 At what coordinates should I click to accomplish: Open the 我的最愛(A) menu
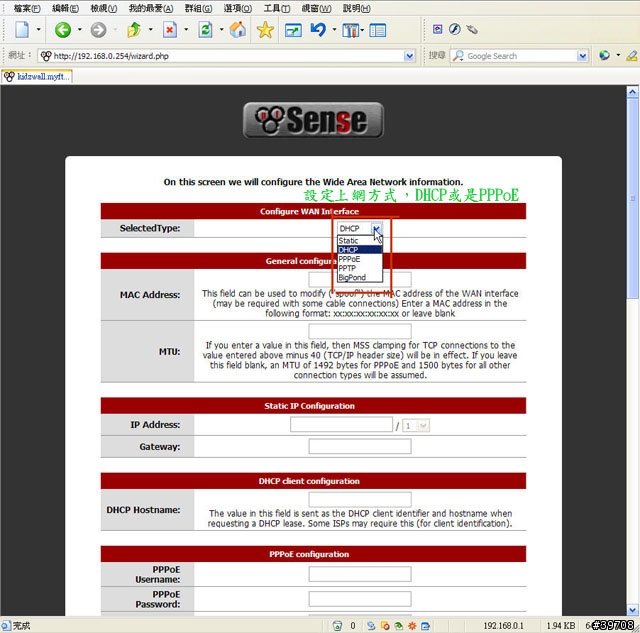tap(151, 8)
